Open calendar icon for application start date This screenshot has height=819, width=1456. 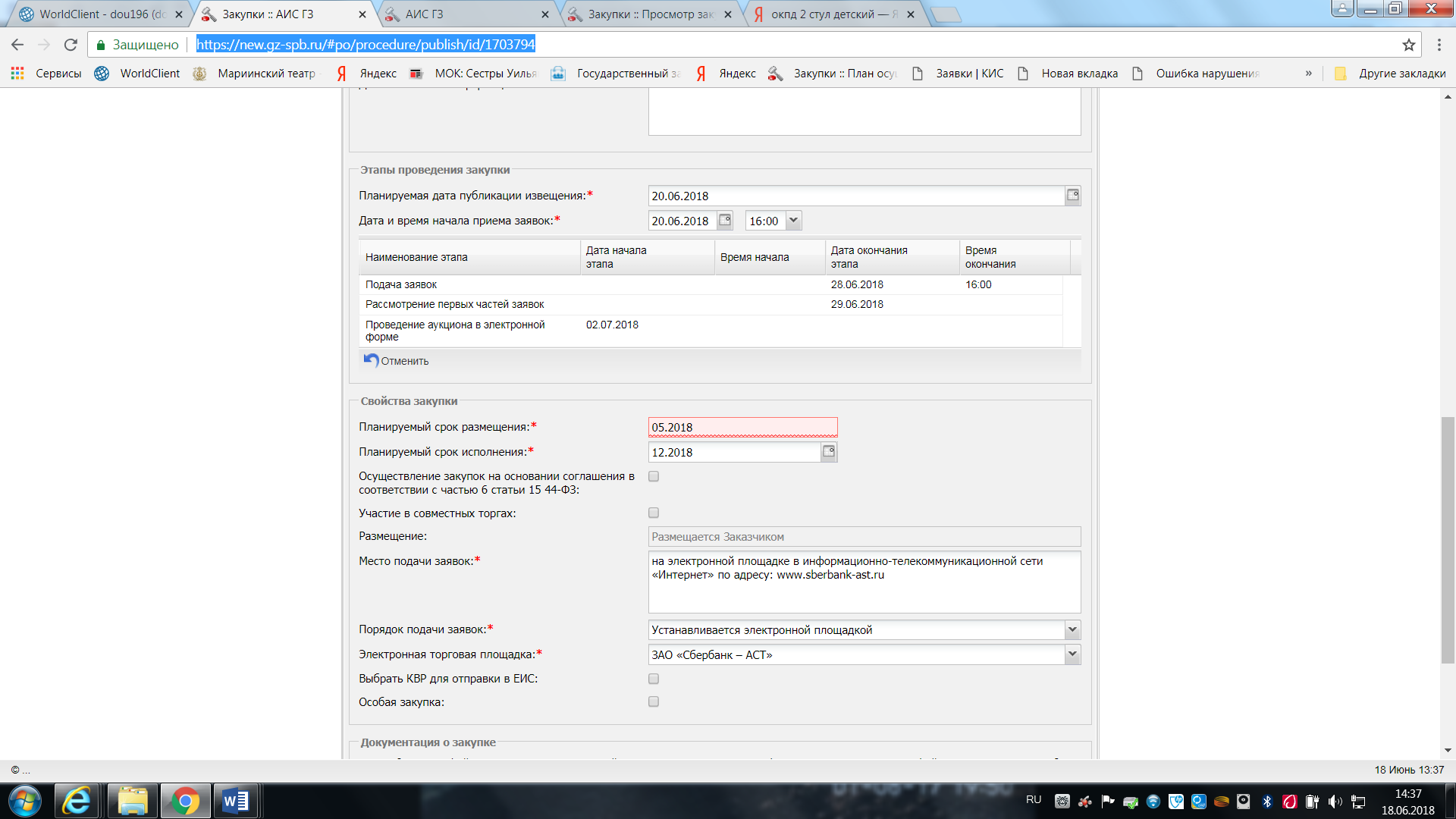(x=725, y=221)
